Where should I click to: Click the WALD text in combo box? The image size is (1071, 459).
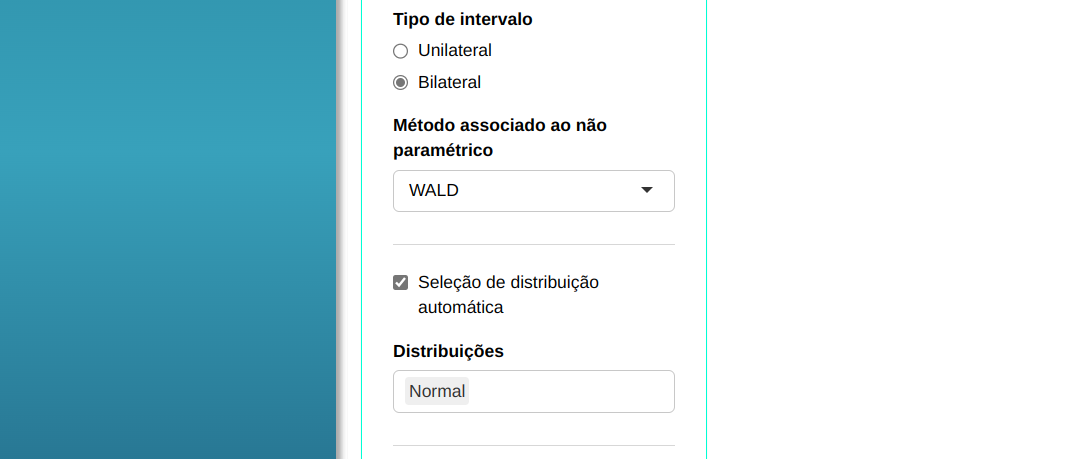[434, 190]
